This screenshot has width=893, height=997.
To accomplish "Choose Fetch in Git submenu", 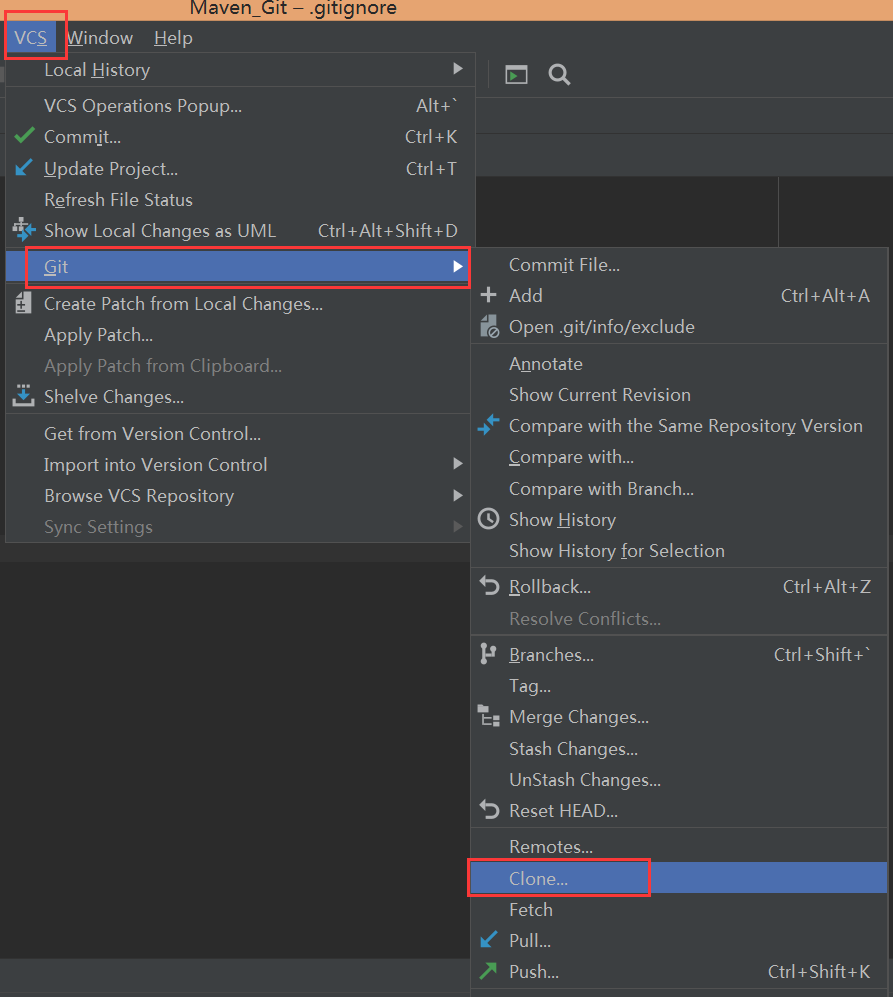I will tap(679, 910).
